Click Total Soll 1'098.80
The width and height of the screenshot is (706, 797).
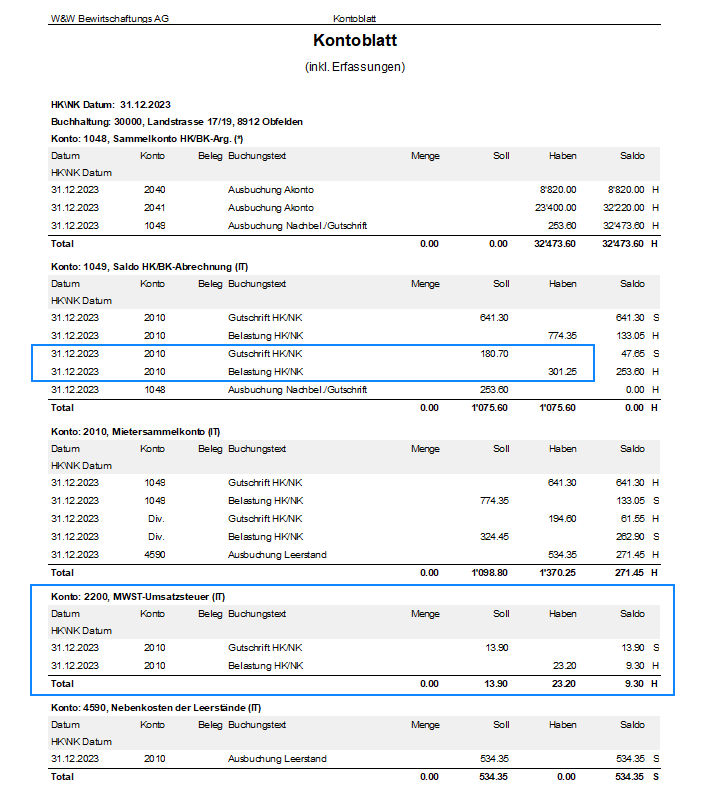[489, 573]
